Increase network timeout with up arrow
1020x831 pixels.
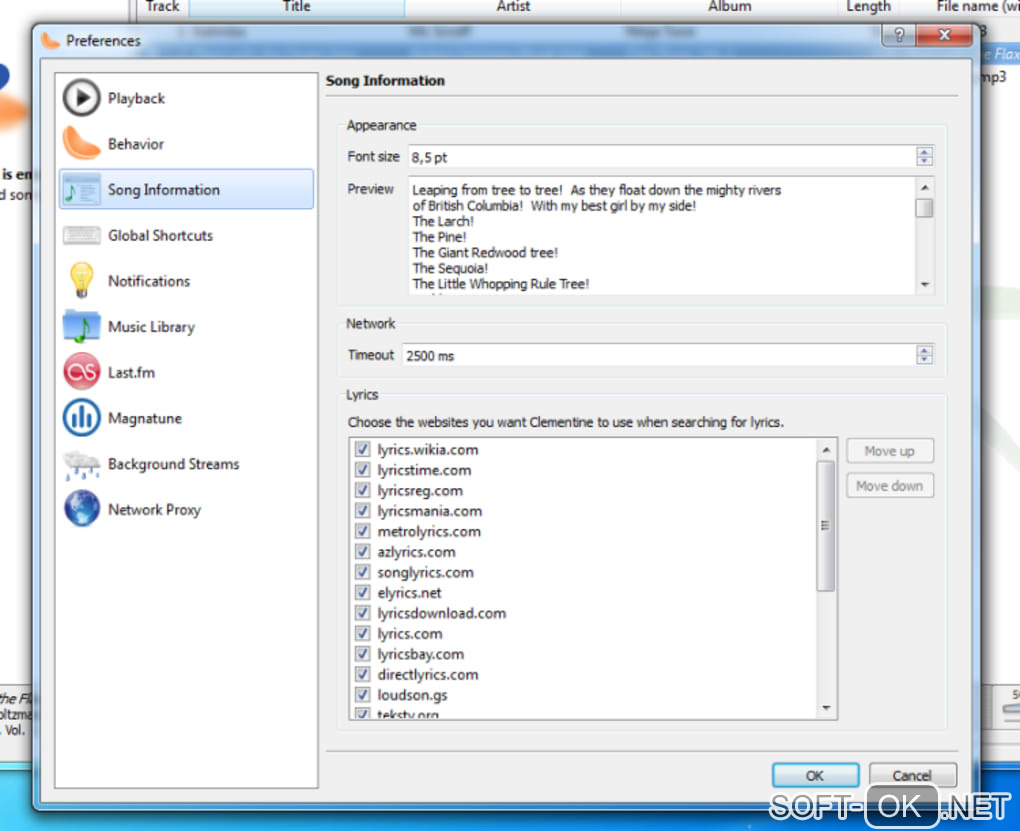pos(924,350)
